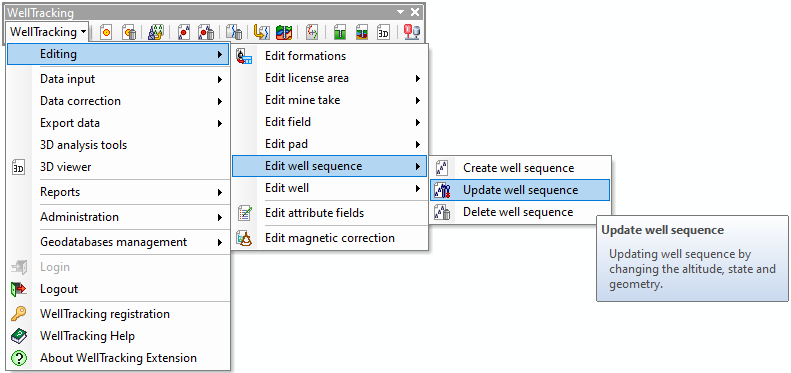Click the About question mark icon
Viewport: 791px width, 373px height.
pyautogui.click(x=18, y=358)
